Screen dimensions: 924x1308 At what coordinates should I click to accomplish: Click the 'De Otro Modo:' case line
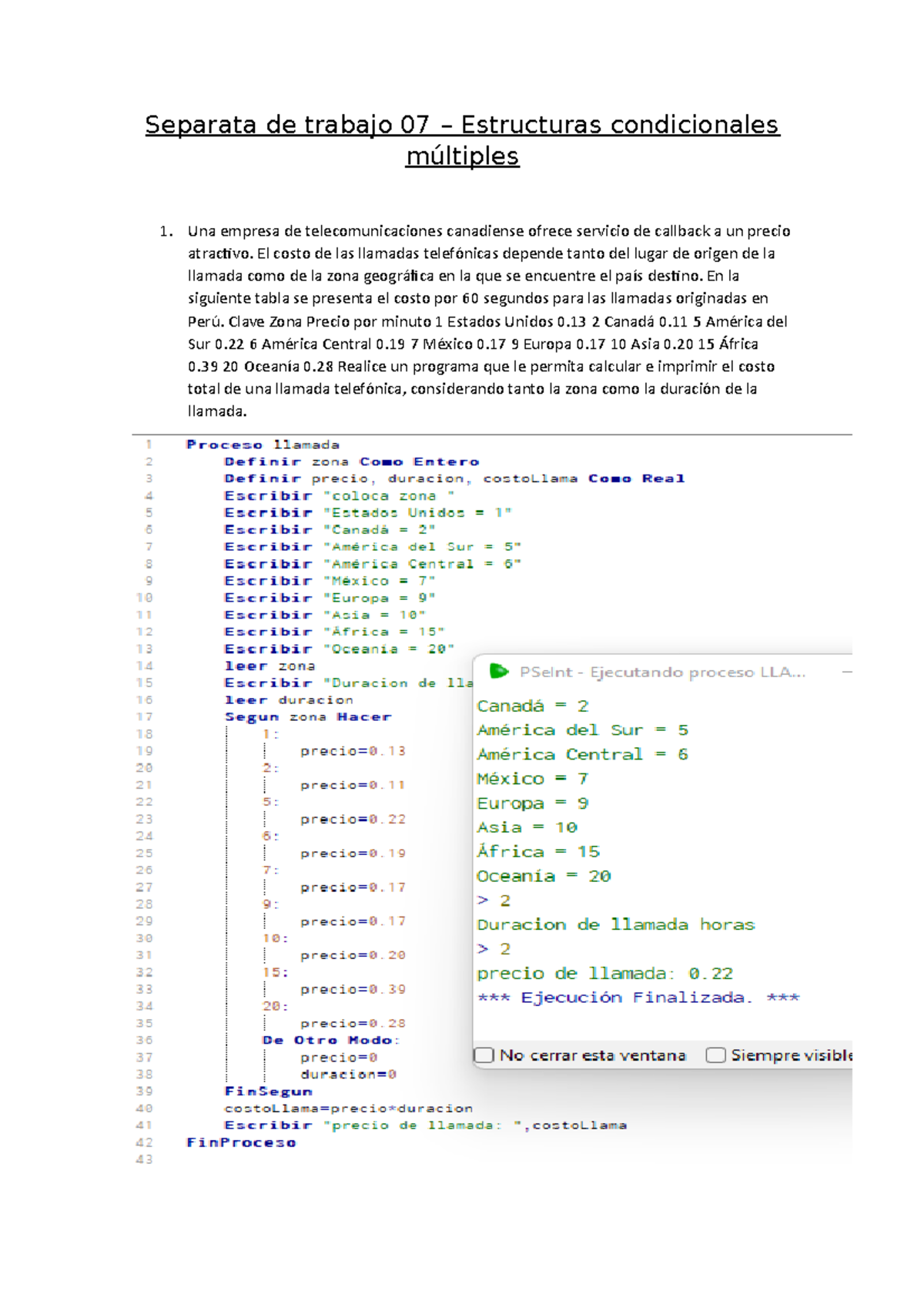pyautogui.click(x=331, y=1040)
